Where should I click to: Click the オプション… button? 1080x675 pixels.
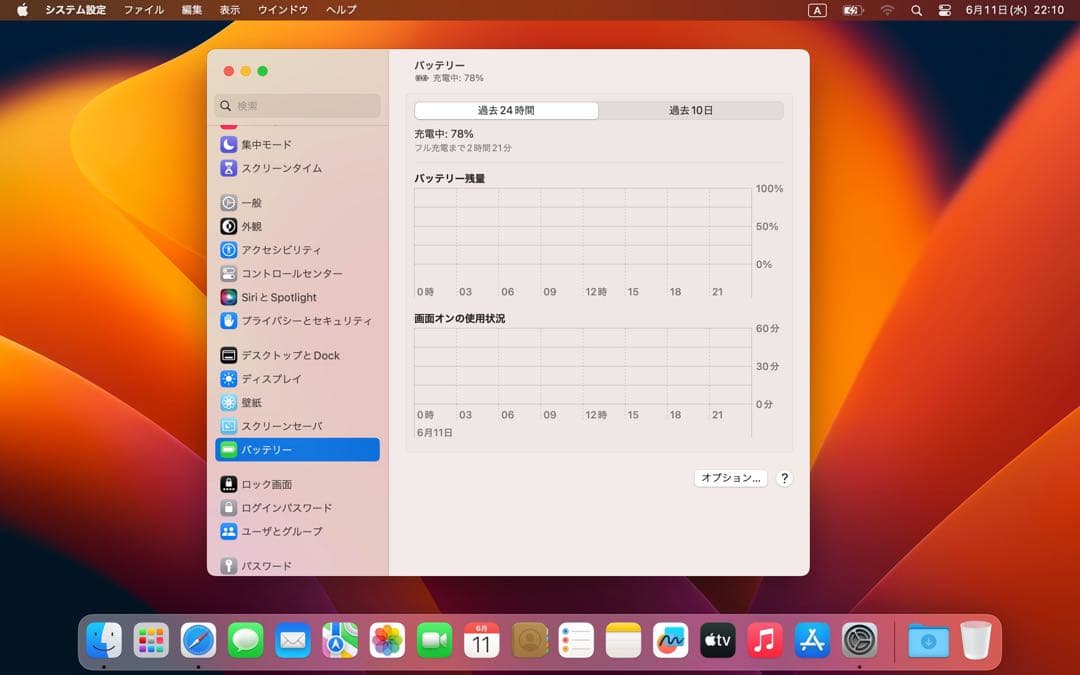point(729,478)
